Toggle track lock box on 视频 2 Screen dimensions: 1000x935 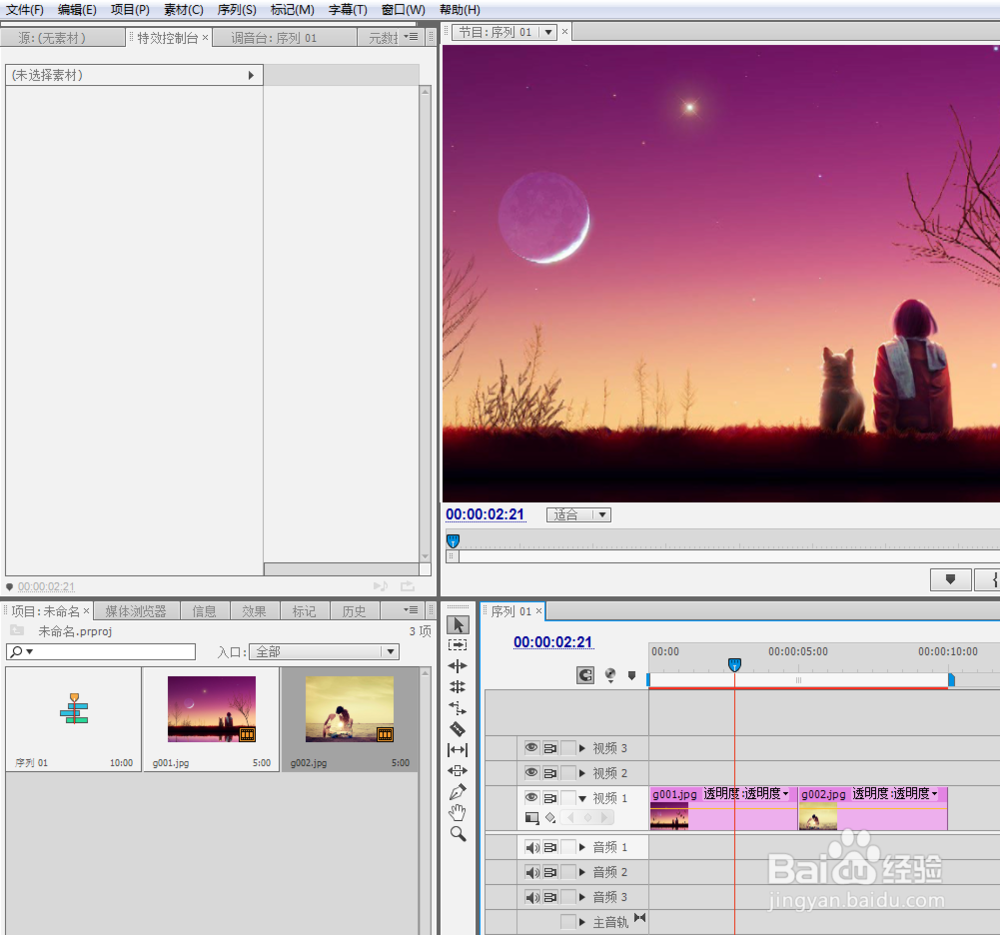pyautogui.click(x=568, y=772)
